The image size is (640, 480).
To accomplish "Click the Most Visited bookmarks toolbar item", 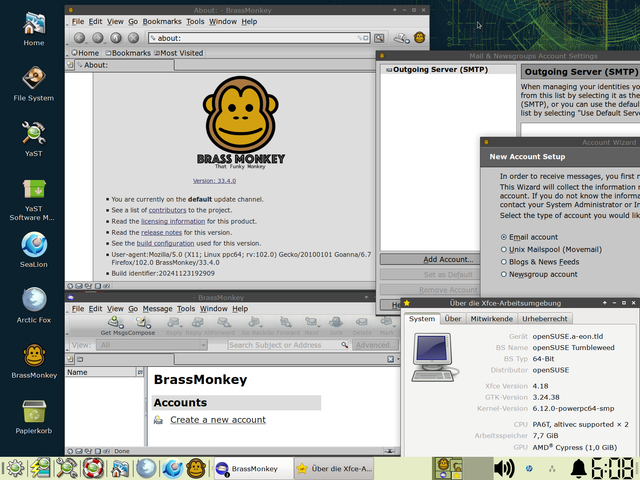I will [178, 53].
